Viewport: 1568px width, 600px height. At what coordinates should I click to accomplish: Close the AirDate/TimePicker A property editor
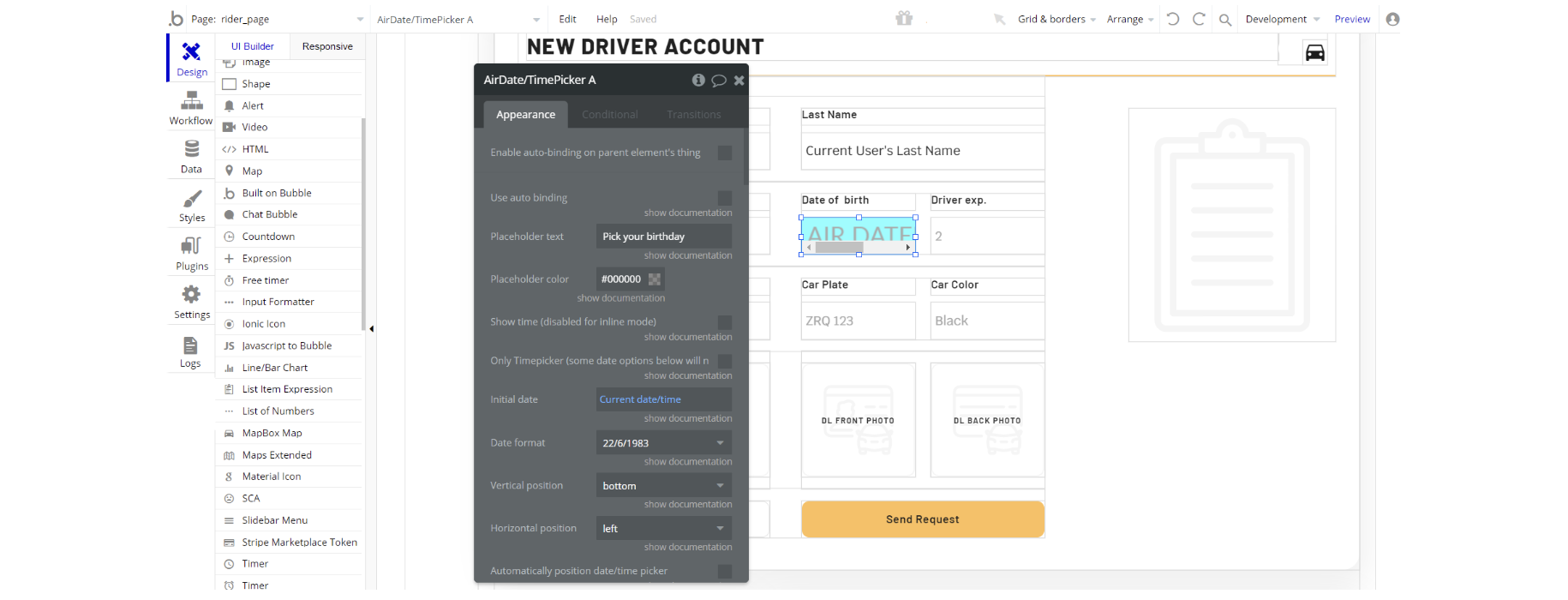tap(739, 81)
